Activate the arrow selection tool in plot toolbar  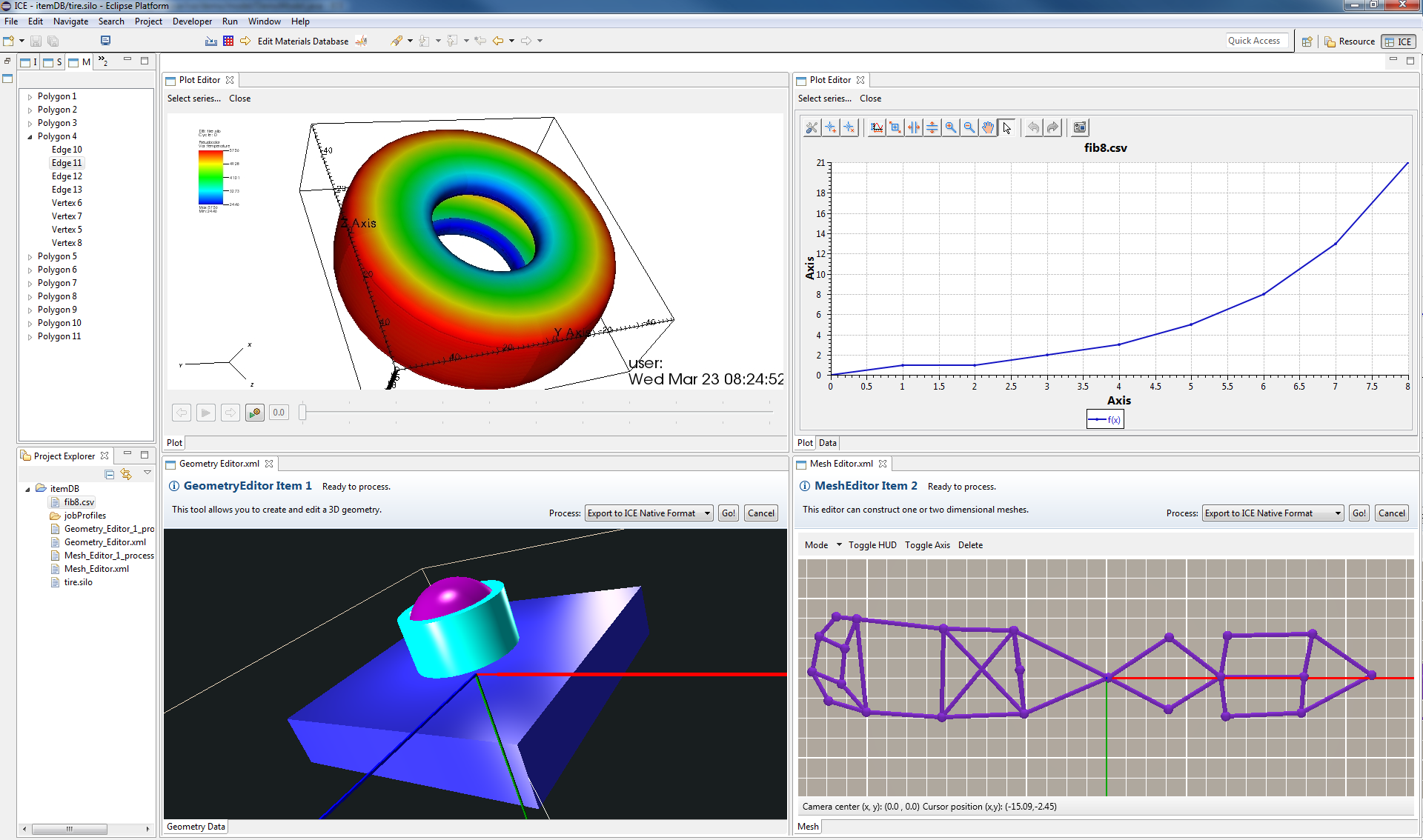coord(1006,127)
